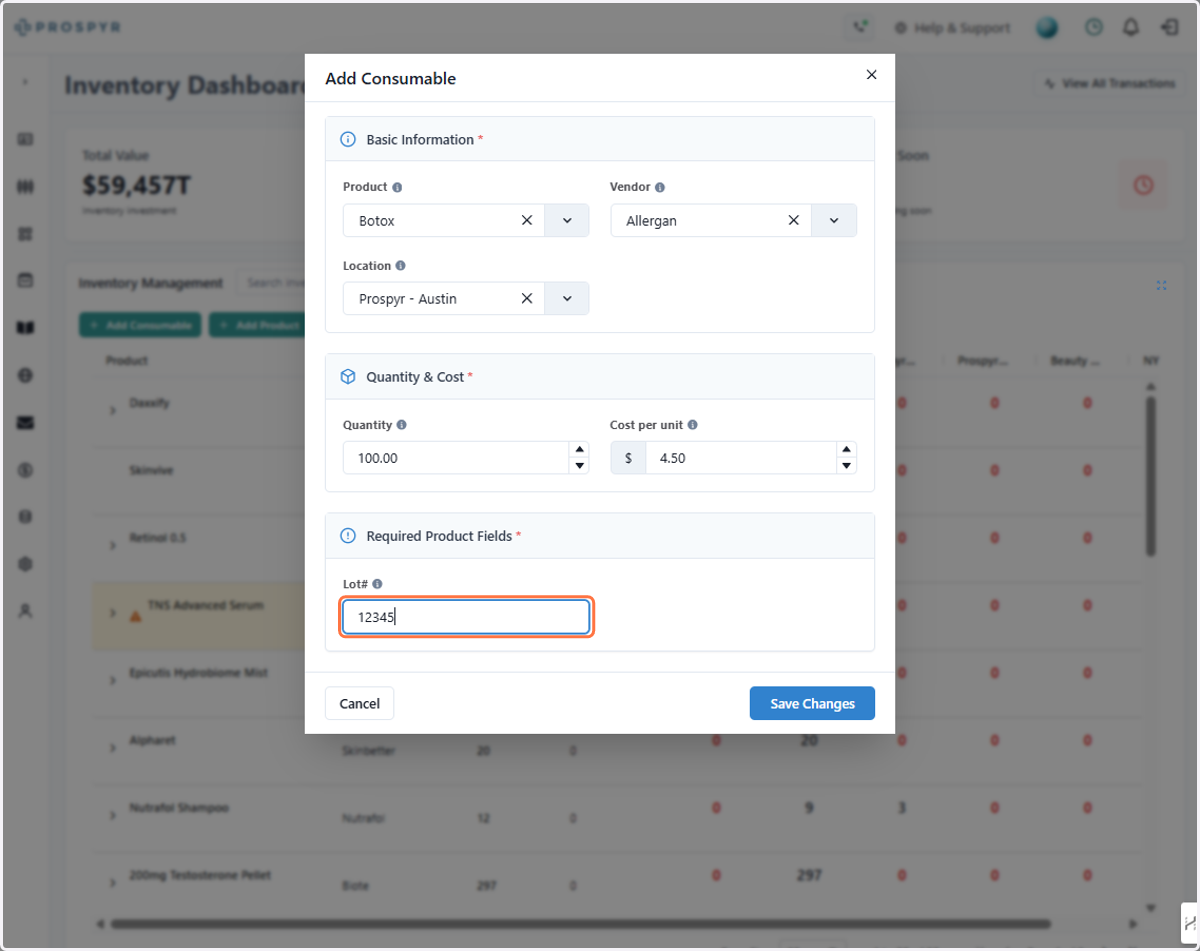Click the Vendor info icon
Image resolution: width=1200 pixels, height=951 pixels.
(660, 187)
